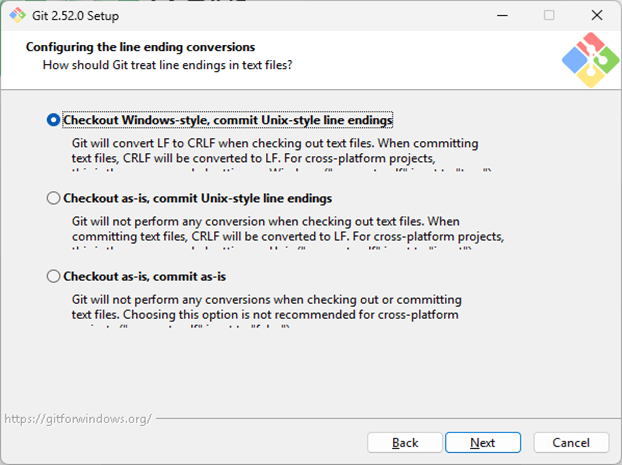Viewport: 622px width, 465px height.
Task: Click the Git icon in the title bar
Action: [x=18, y=15]
